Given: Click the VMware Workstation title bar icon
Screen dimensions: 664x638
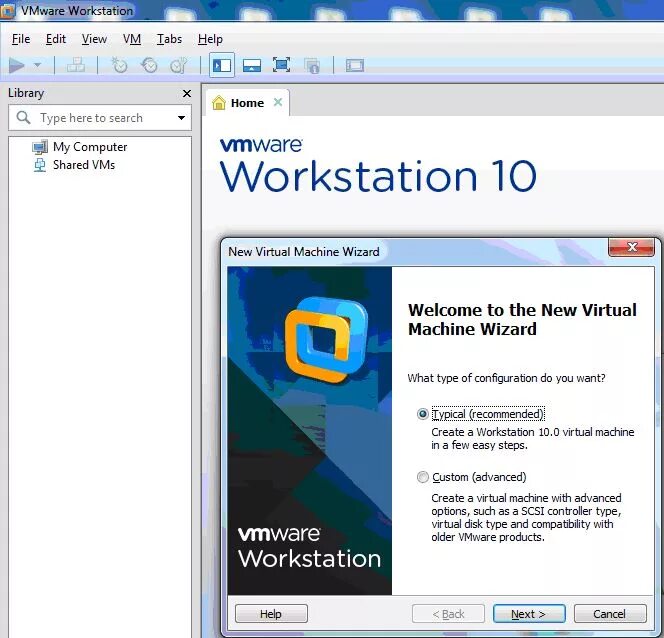Looking at the screenshot, I should point(8,11).
